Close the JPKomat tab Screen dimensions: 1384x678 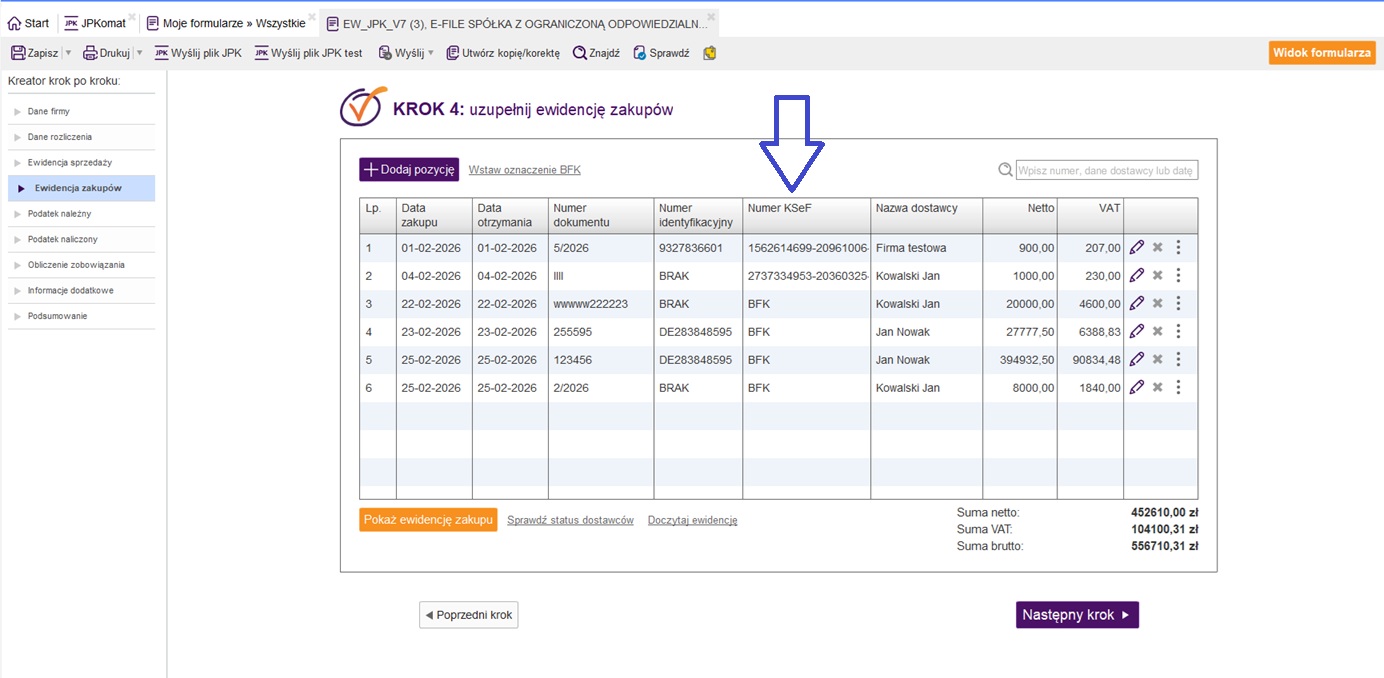pos(133,18)
